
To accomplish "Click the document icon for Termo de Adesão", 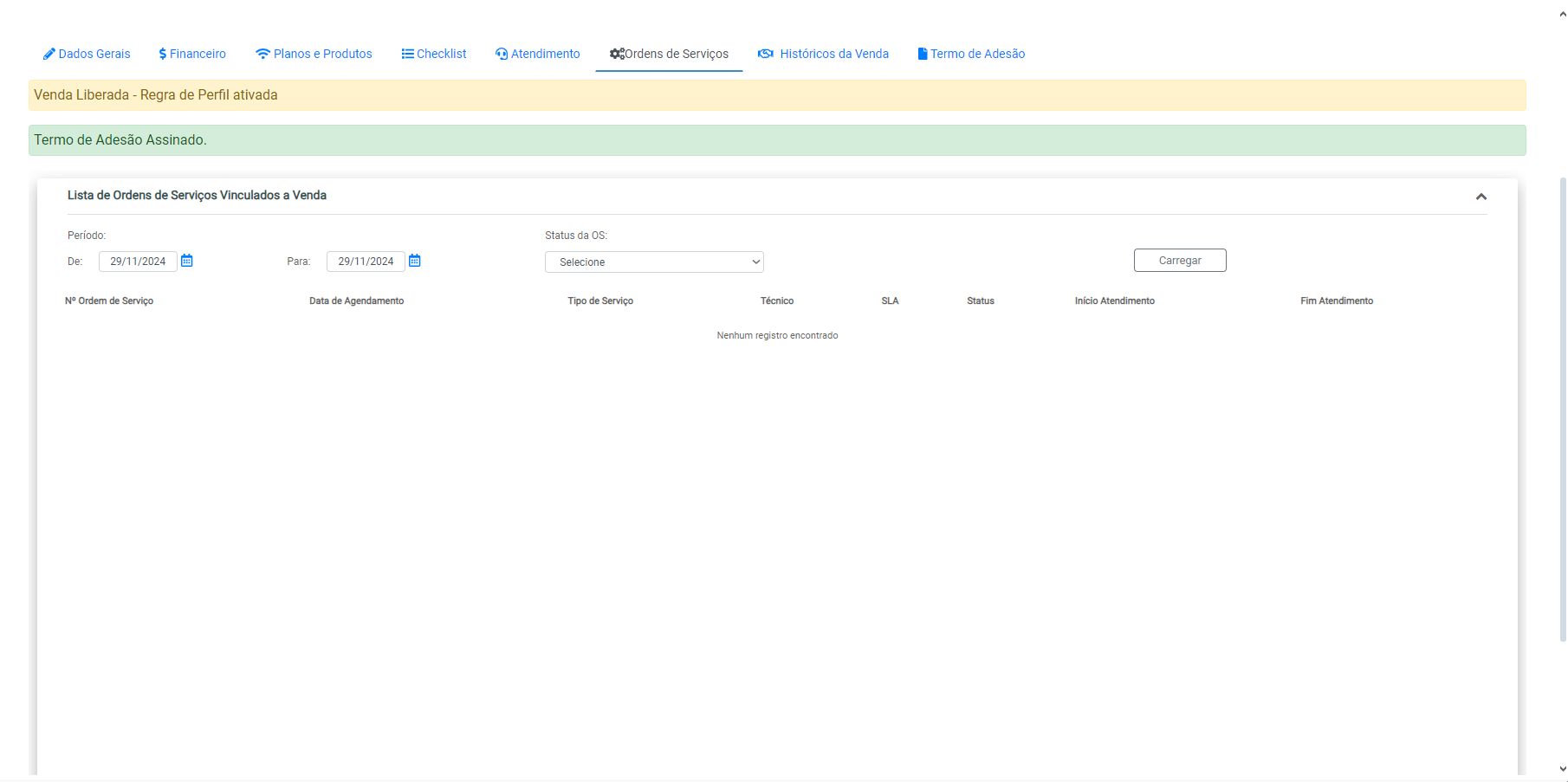I will point(923,54).
